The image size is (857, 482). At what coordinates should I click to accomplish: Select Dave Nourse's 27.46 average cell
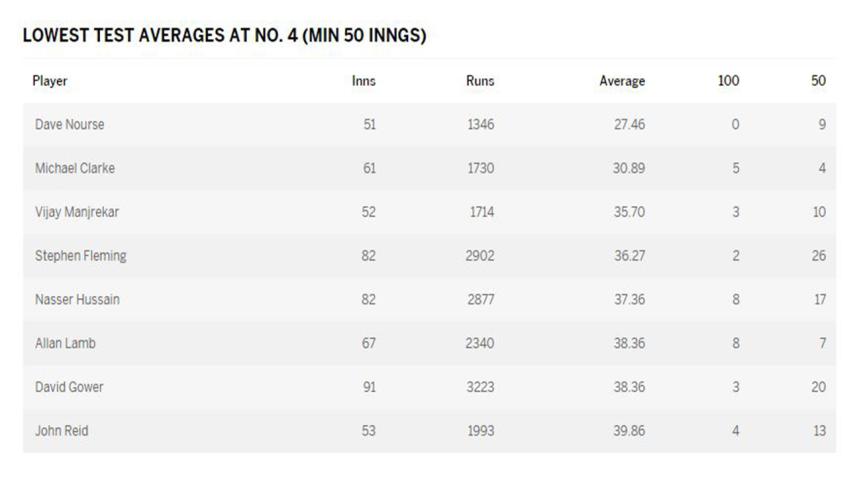(629, 125)
